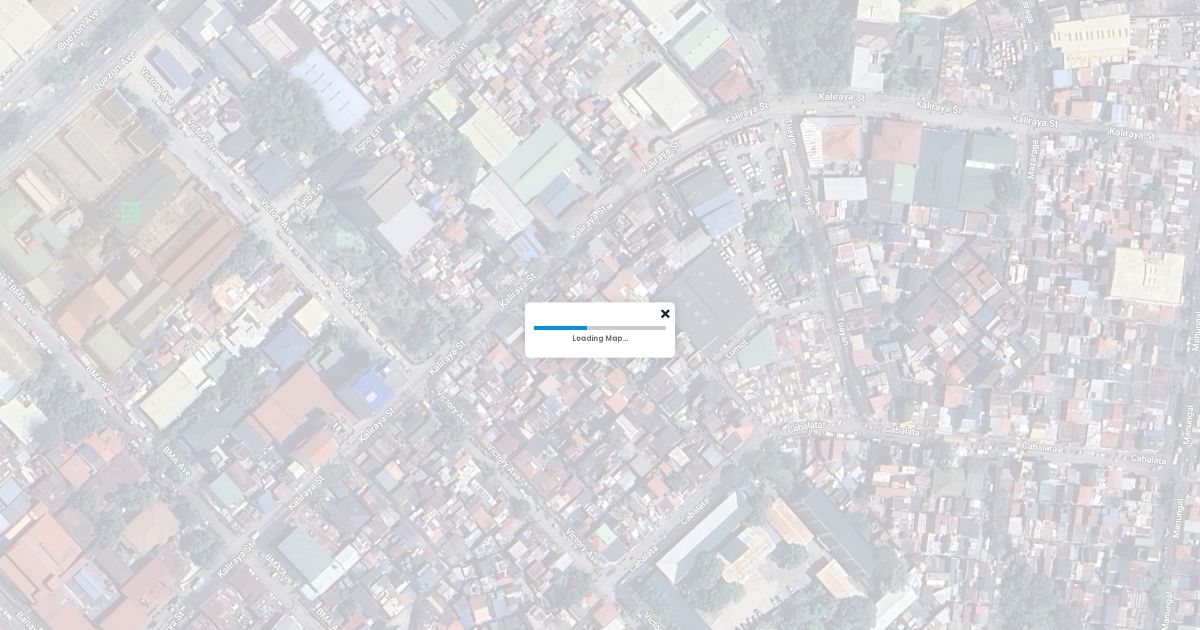The width and height of the screenshot is (1200, 630).
Task: Click the "Loading Map..." status text
Action: click(x=600, y=338)
